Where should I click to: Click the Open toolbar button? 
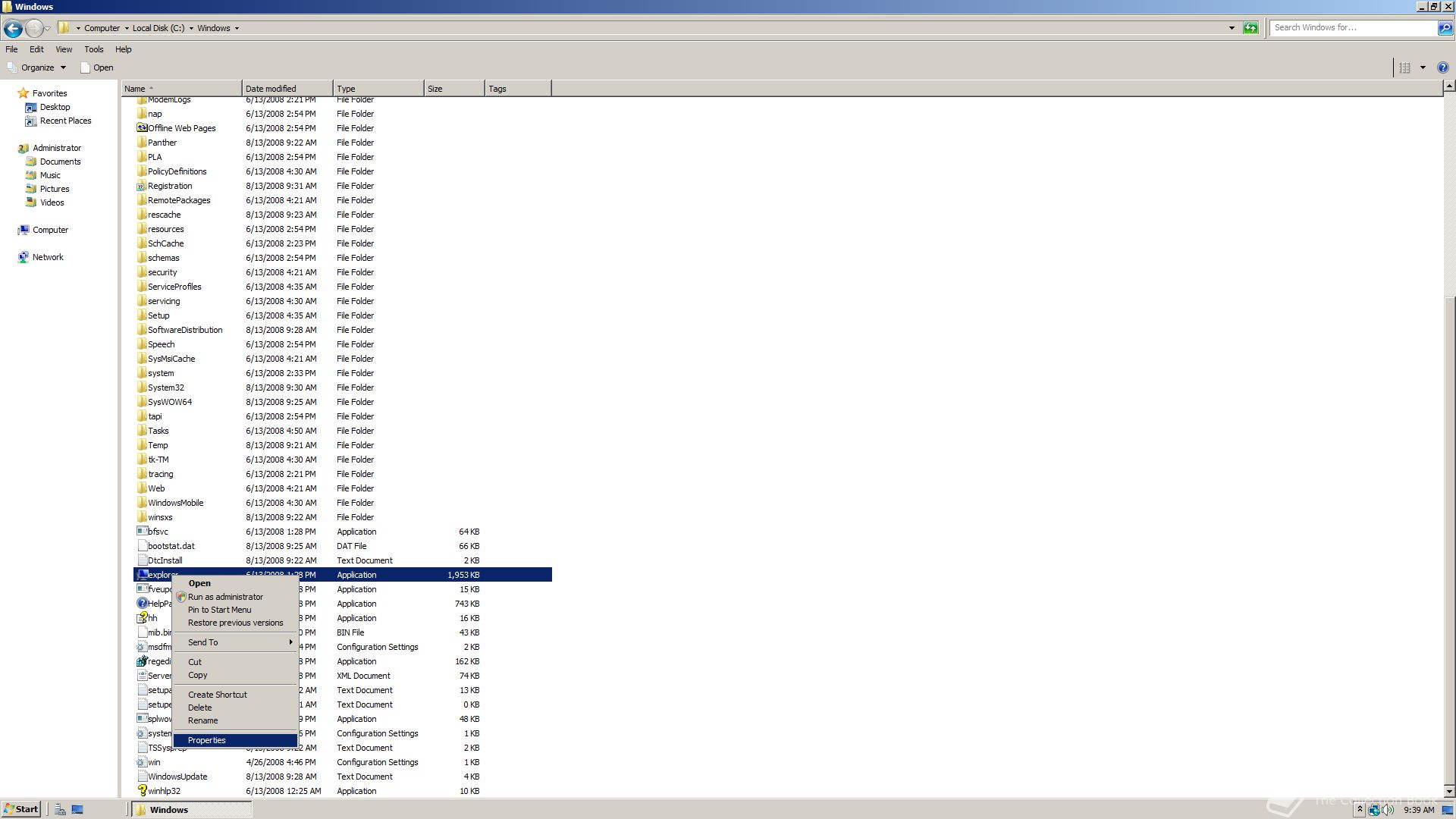pyautogui.click(x=96, y=67)
